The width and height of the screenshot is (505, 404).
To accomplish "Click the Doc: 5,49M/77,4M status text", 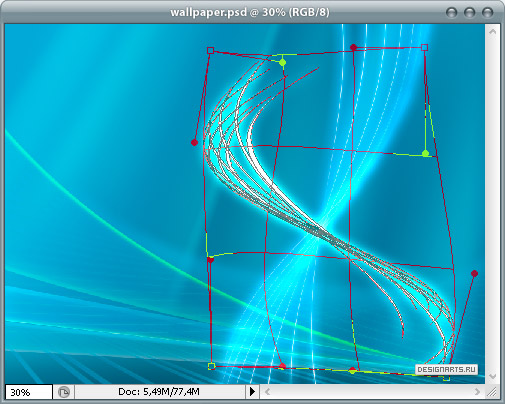I will 159,391.
